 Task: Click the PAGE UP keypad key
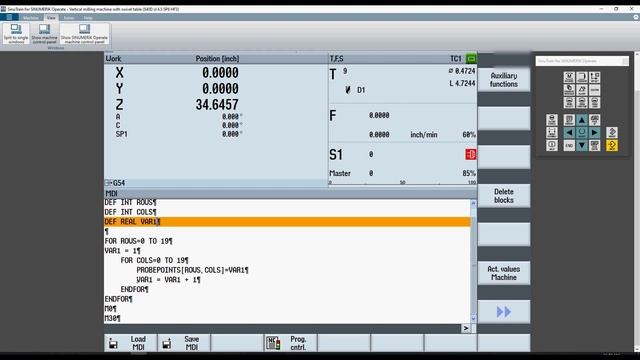(x=595, y=120)
